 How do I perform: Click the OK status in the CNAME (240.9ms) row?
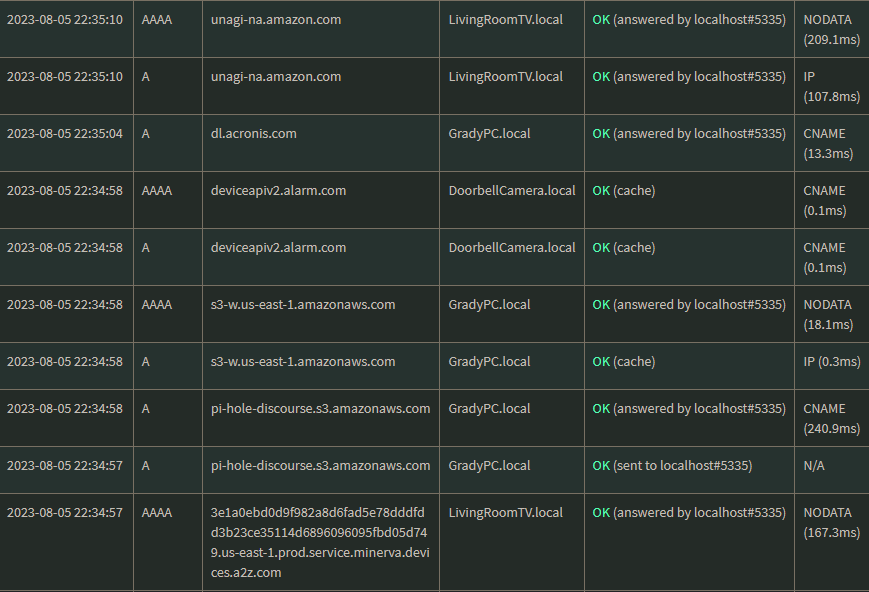(689, 409)
